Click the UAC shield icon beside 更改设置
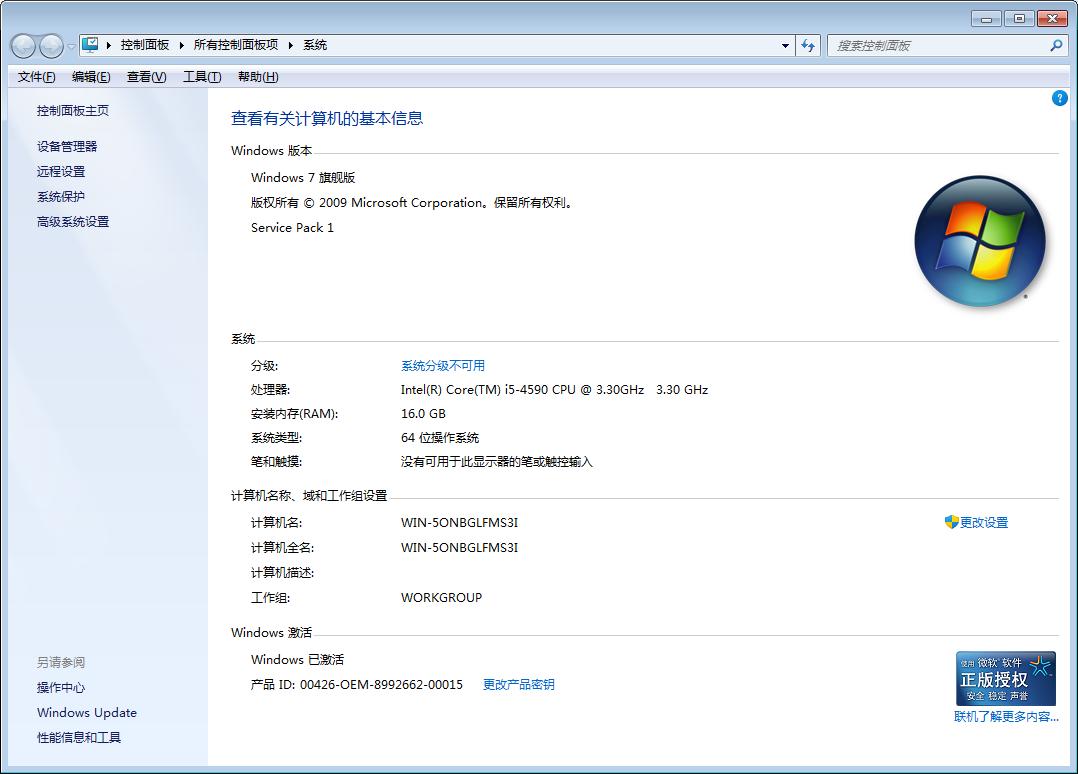 click(951, 522)
